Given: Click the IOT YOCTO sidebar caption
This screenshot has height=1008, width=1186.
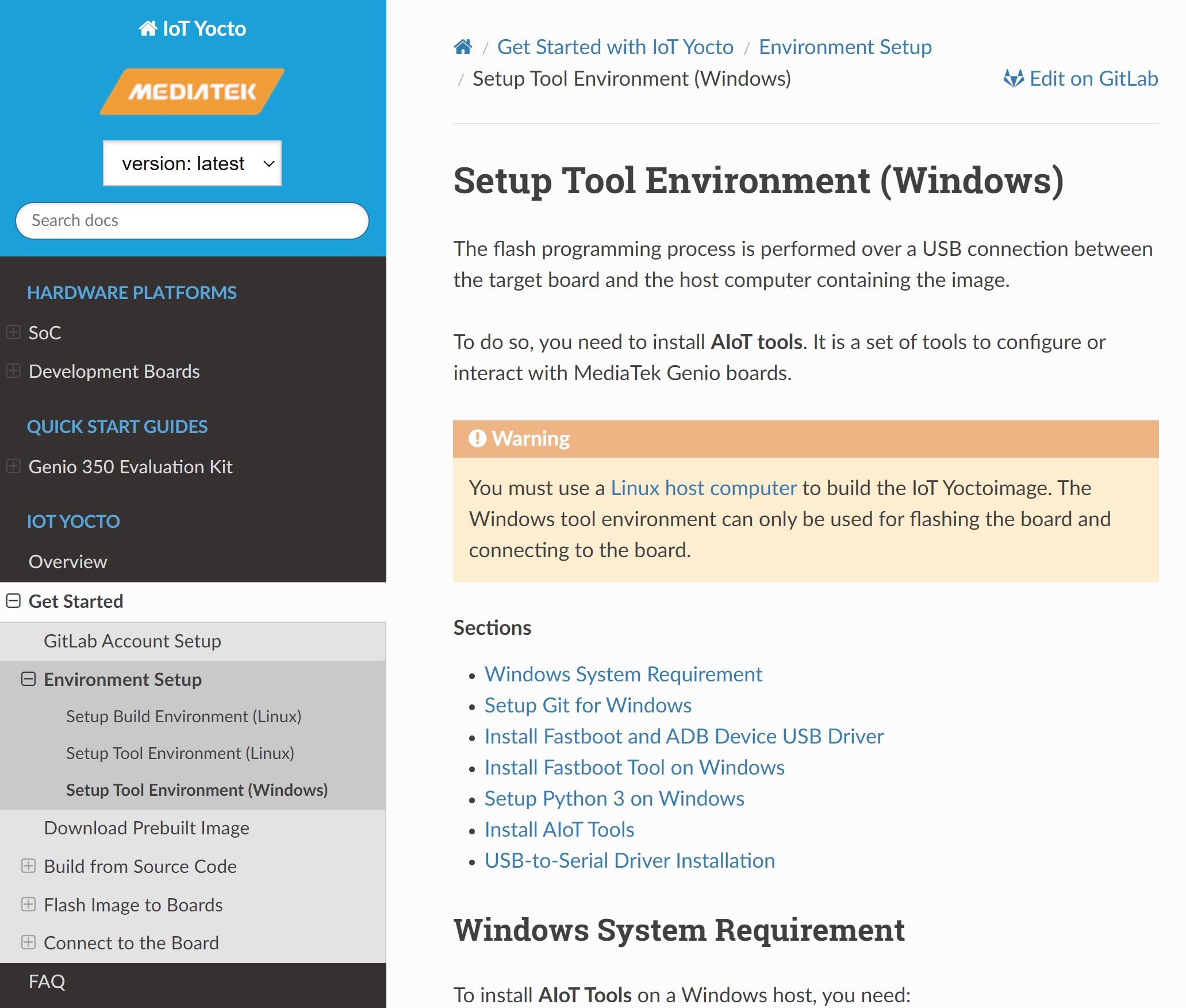Looking at the screenshot, I should tap(74, 522).
